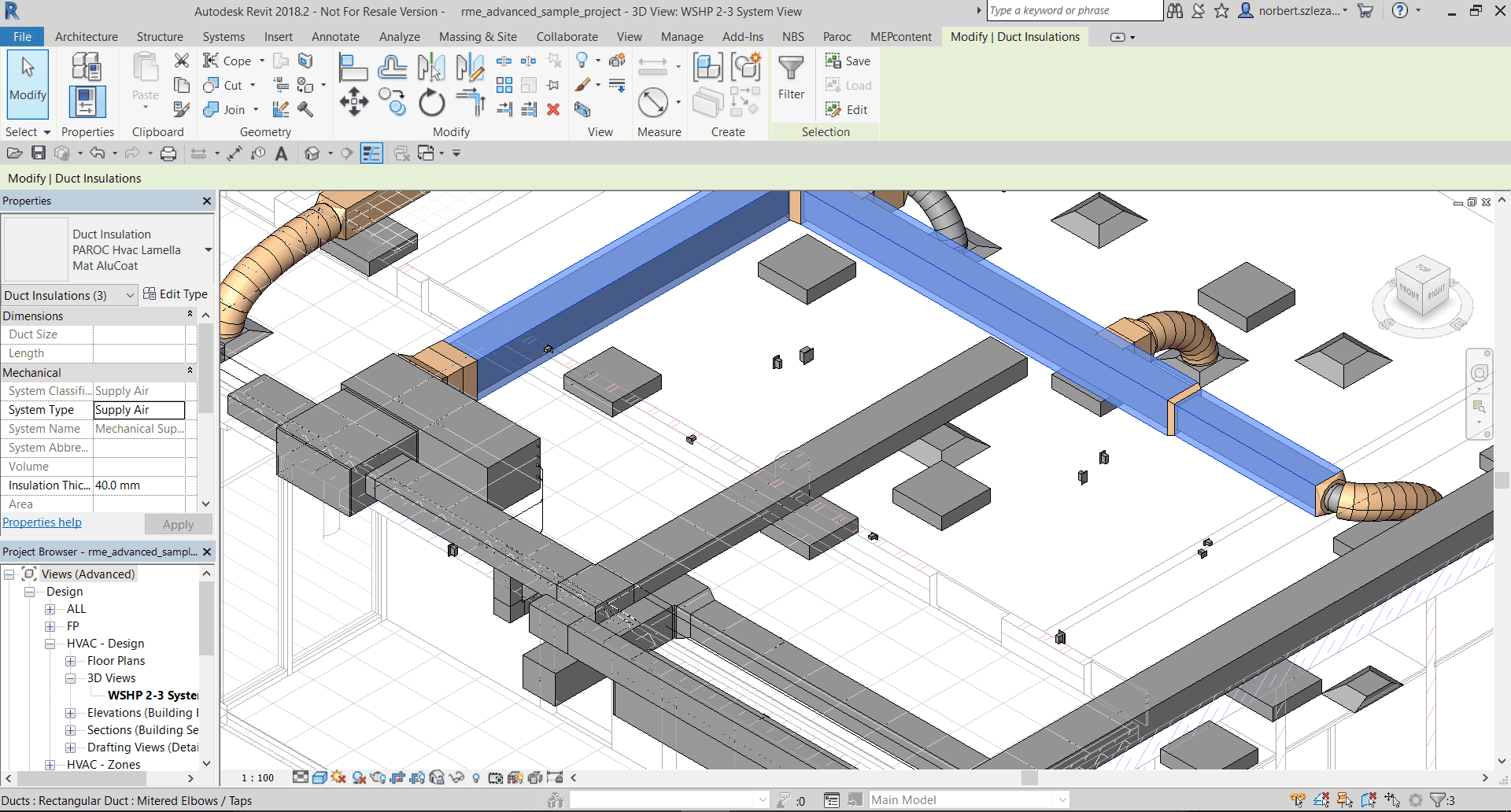Viewport: 1511px width, 812px height.
Task: Toggle Drag Elements on Selection
Action: (1392, 800)
